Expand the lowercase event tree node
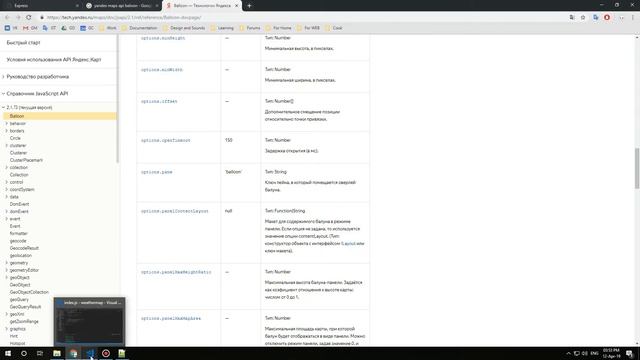 (7, 219)
